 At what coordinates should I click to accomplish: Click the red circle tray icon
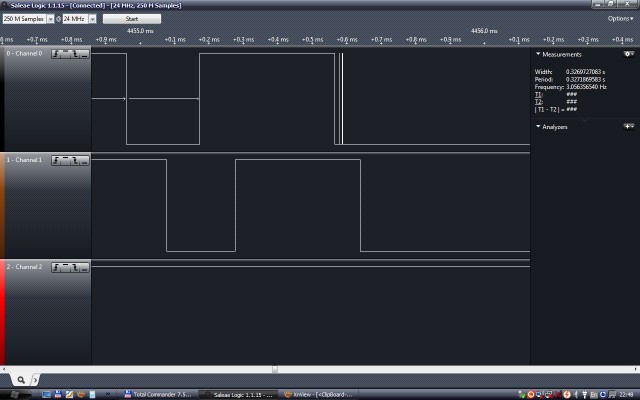pyautogui.click(x=531, y=395)
